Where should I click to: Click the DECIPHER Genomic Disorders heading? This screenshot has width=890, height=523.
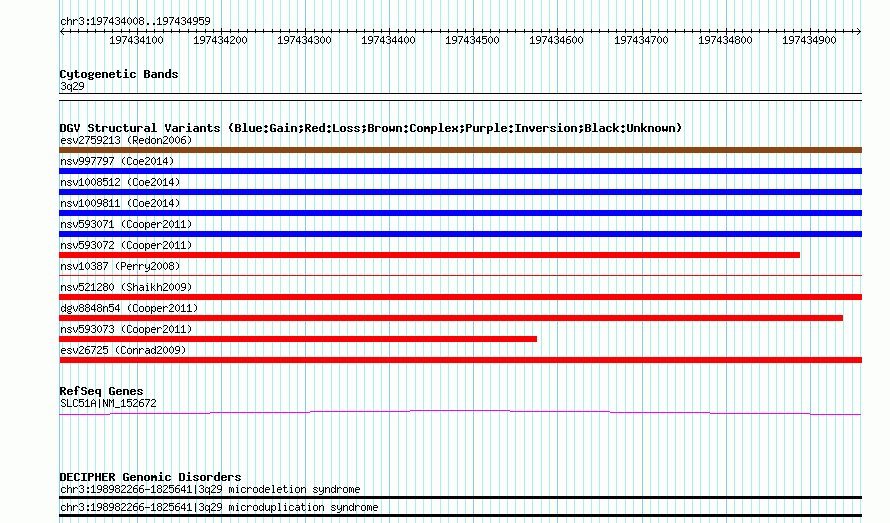[150, 477]
